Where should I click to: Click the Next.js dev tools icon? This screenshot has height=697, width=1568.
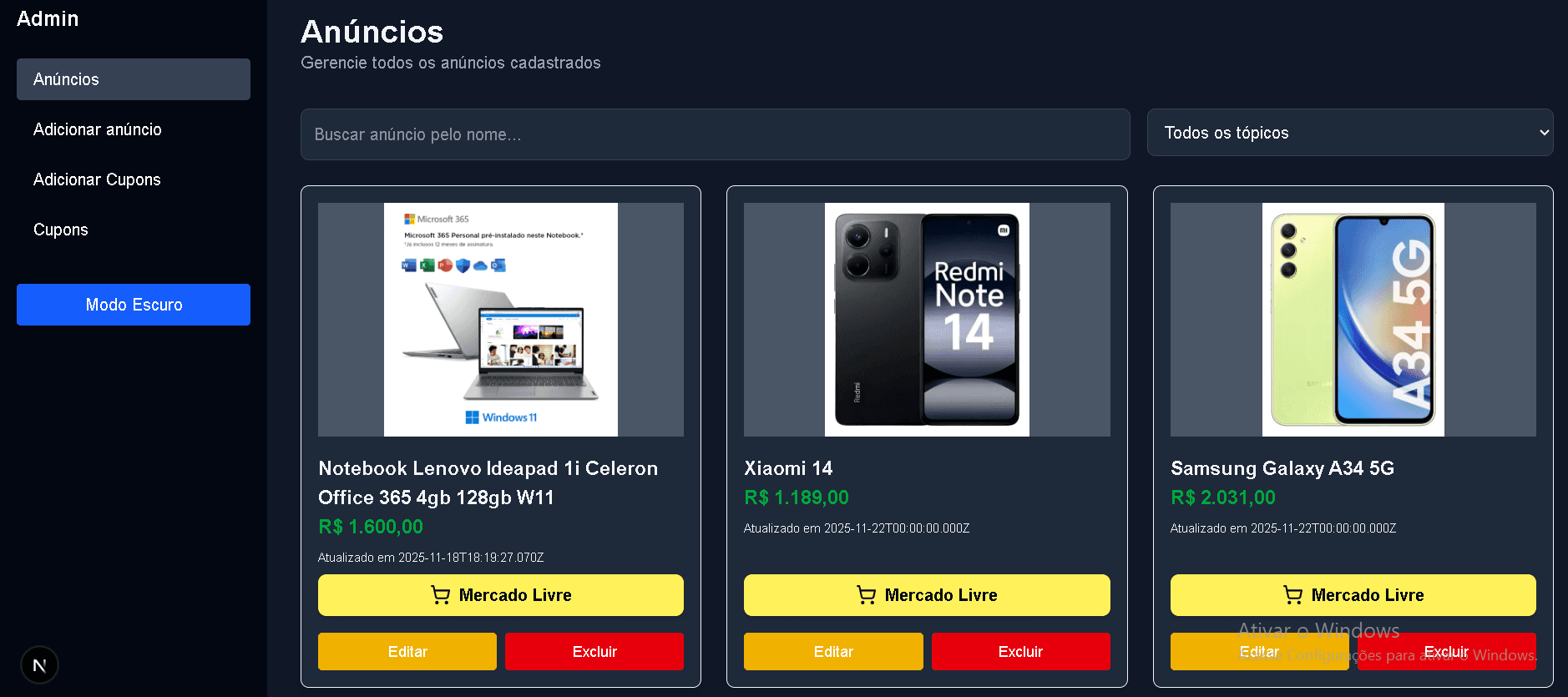(39, 665)
